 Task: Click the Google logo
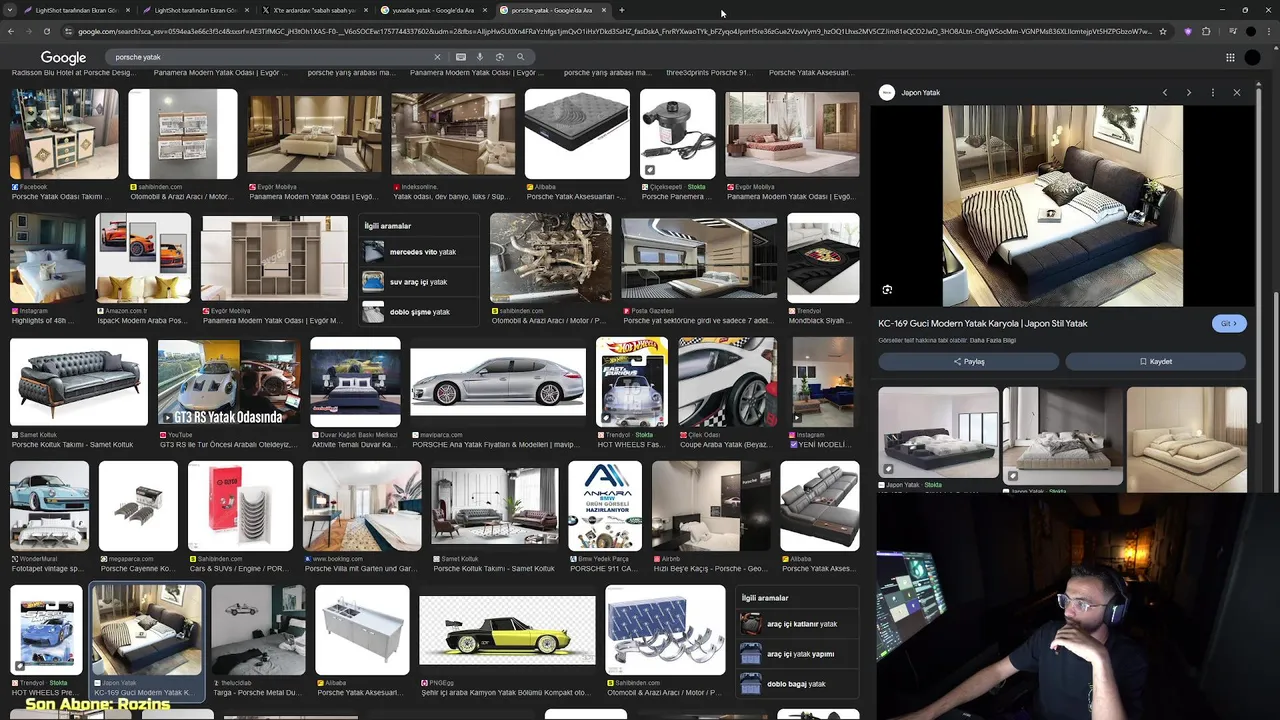pyautogui.click(x=63, y=57)
